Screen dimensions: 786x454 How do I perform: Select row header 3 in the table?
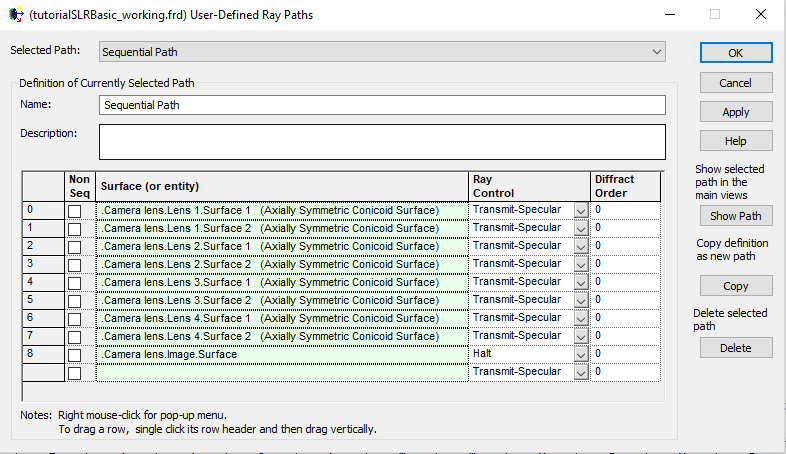point(43,264)
